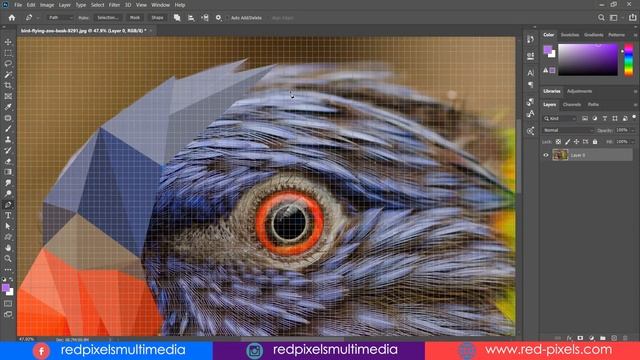This screenshot has height=360, width=640.
Task: Switch to the Adjustments tab
Action: [579, 91]
